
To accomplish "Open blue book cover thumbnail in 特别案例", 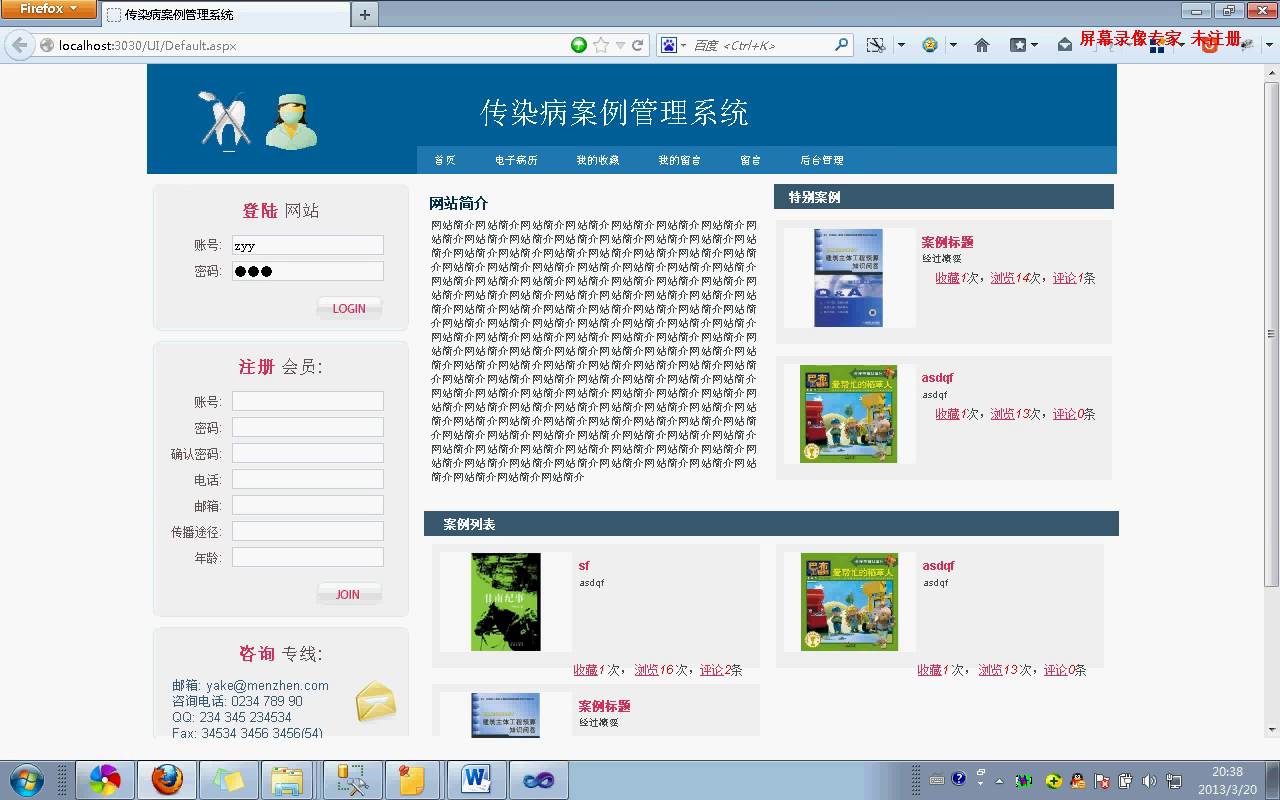I will click(848, 277).
